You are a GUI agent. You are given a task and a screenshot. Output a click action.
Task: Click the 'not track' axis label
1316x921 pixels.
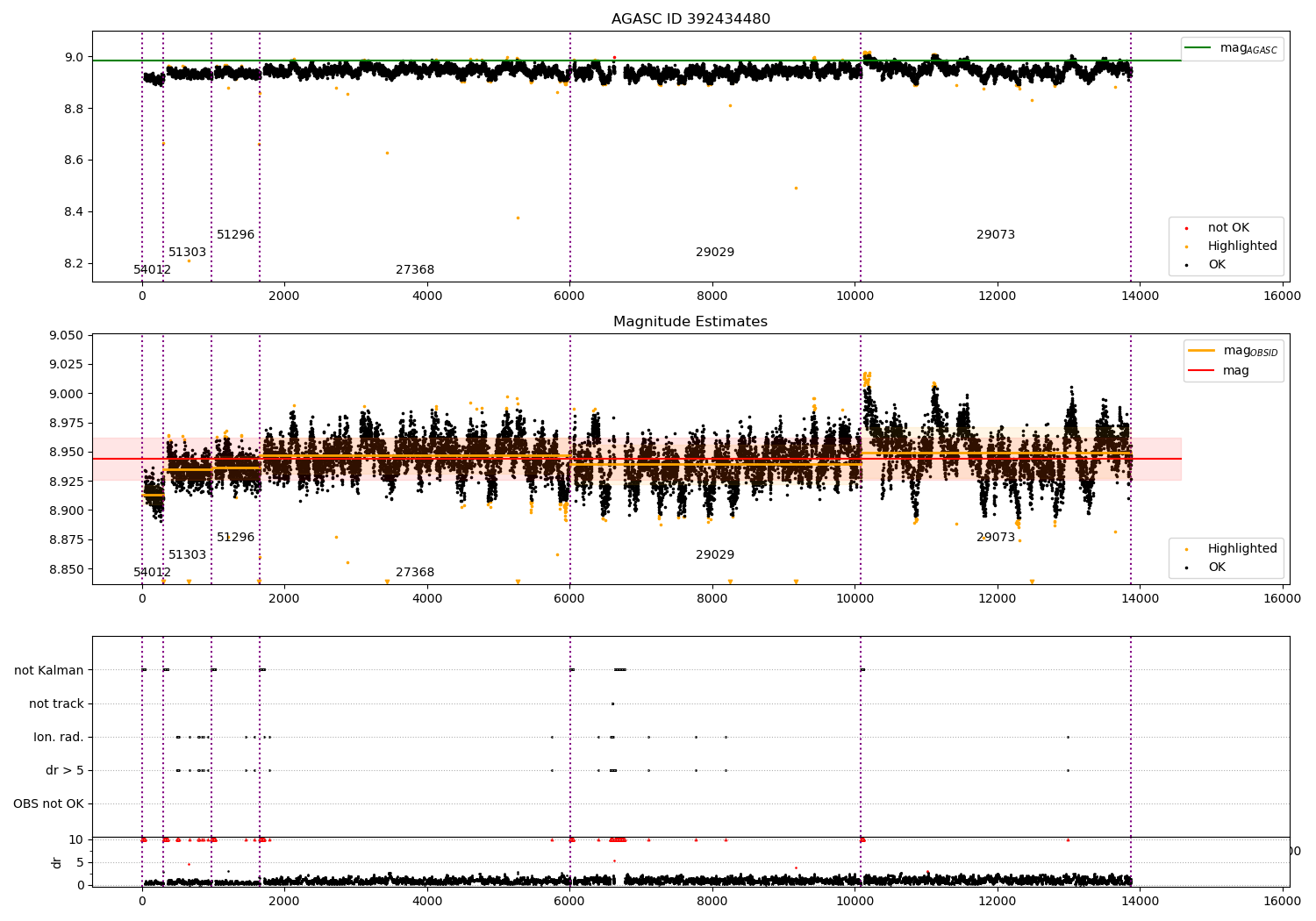point(56,704)
